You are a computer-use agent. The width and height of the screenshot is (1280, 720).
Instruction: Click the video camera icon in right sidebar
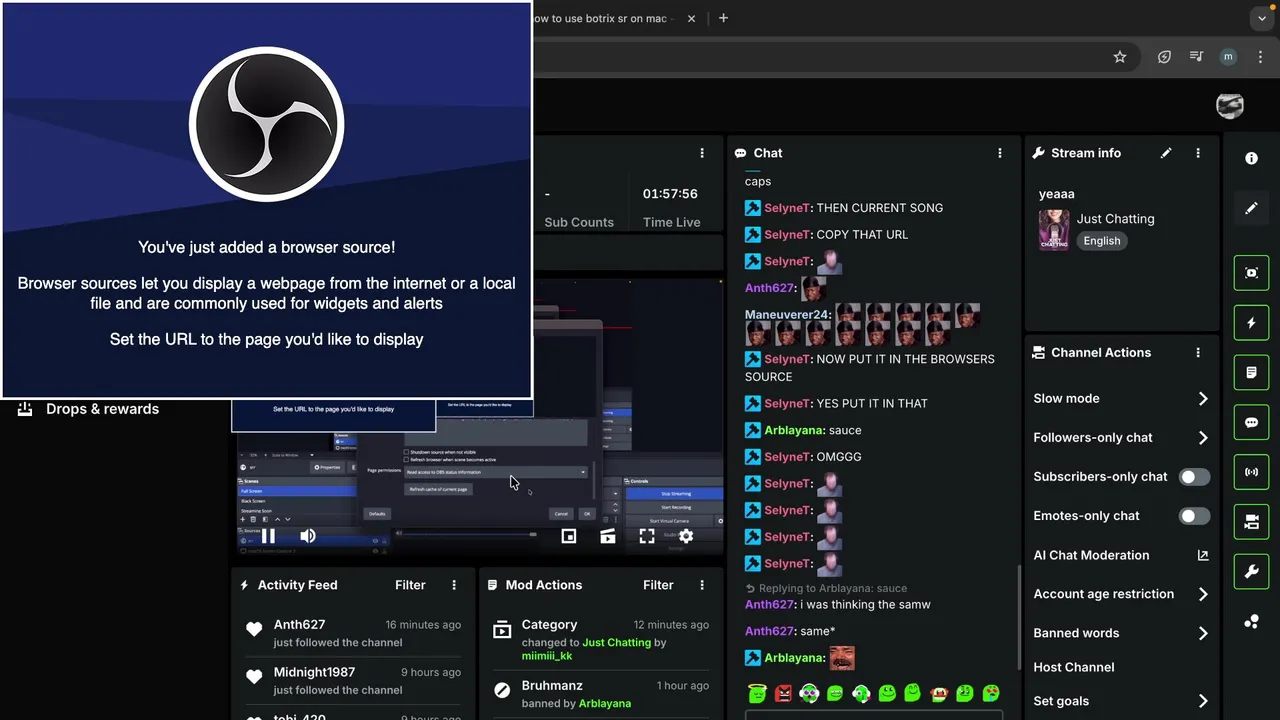(1251, 522)
